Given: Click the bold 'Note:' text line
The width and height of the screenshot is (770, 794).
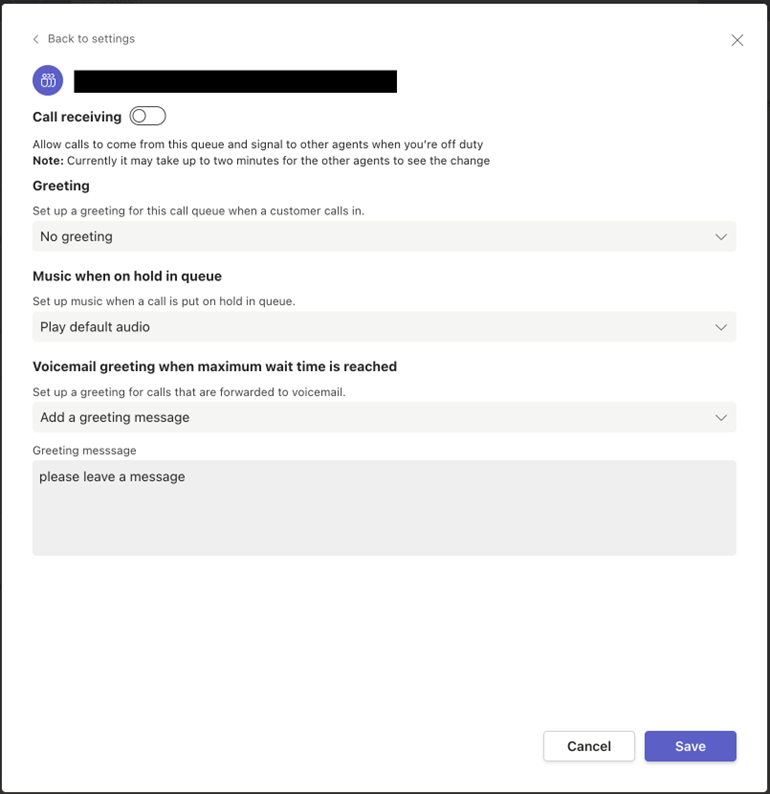Looking at the screenshot, I should tap(261, 161).
